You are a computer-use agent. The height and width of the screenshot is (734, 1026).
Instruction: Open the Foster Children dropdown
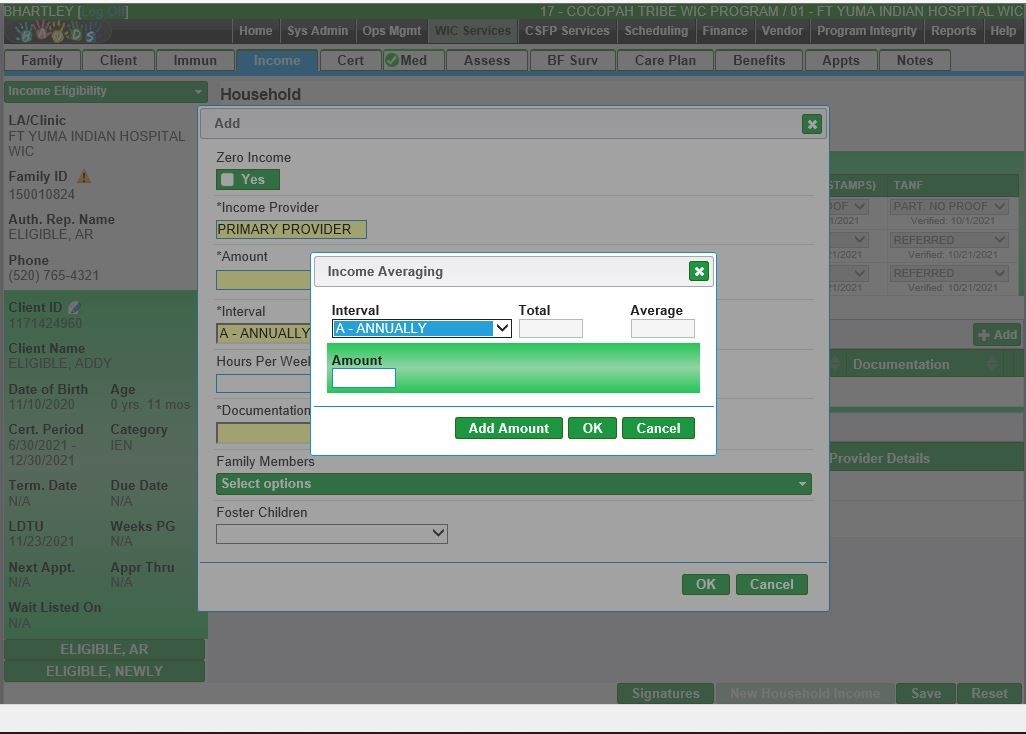[331, 534]
